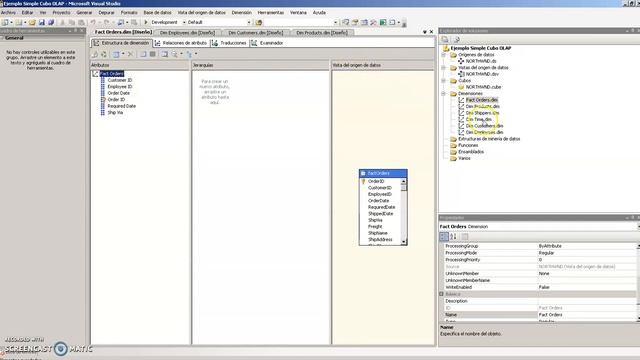The width and height of the screenshot is (640, 360).
Task: Select the Examinador tab
Action: click(267, 43)
